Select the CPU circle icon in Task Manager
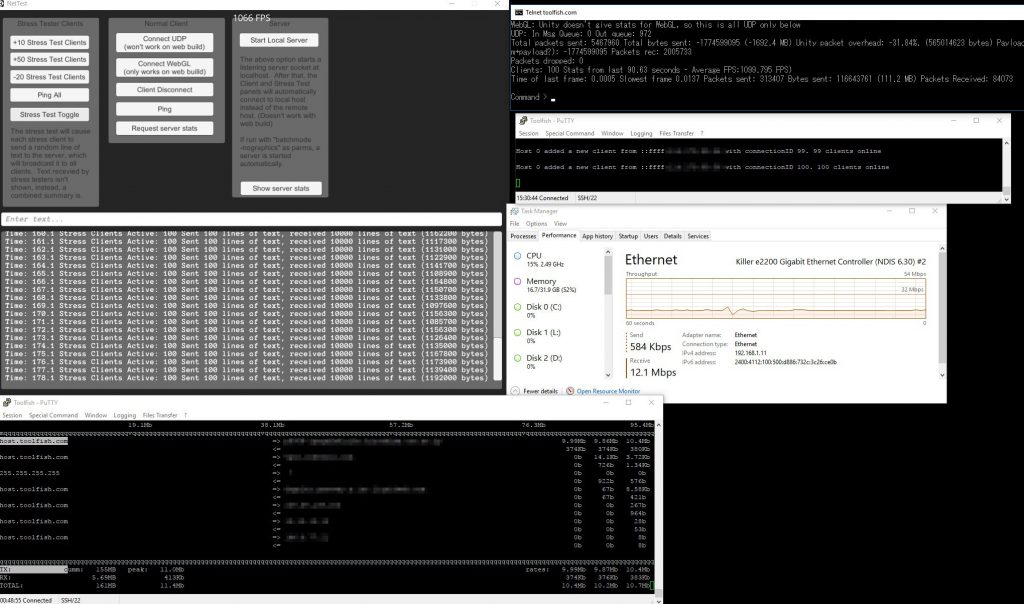The width and height of the screenshot is (1024, 604). (517, 256)
